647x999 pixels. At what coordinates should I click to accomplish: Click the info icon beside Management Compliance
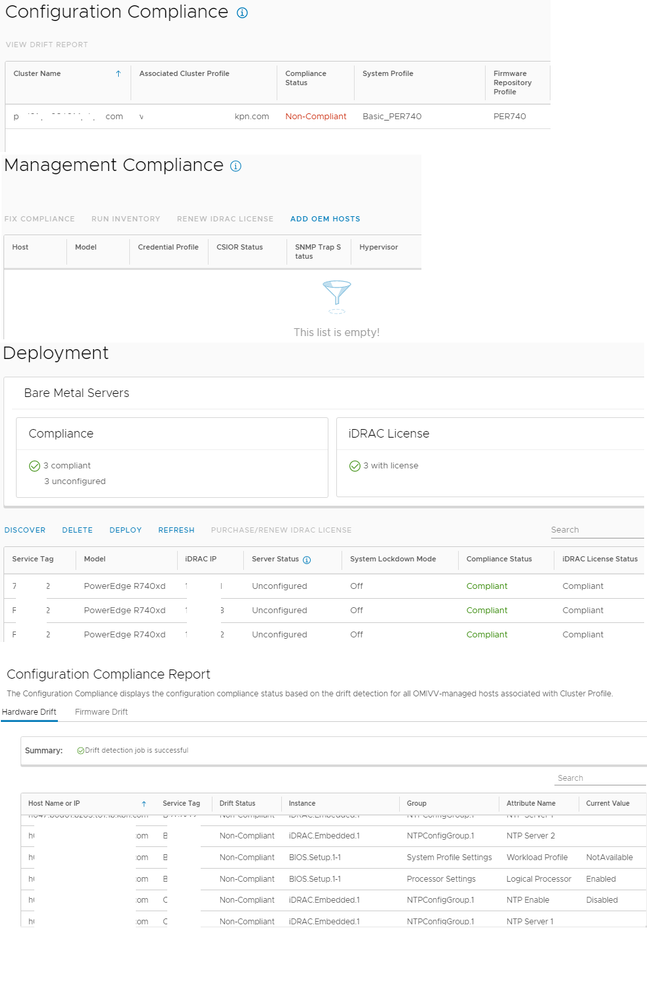pyautogui.click(x=236, y=166)
